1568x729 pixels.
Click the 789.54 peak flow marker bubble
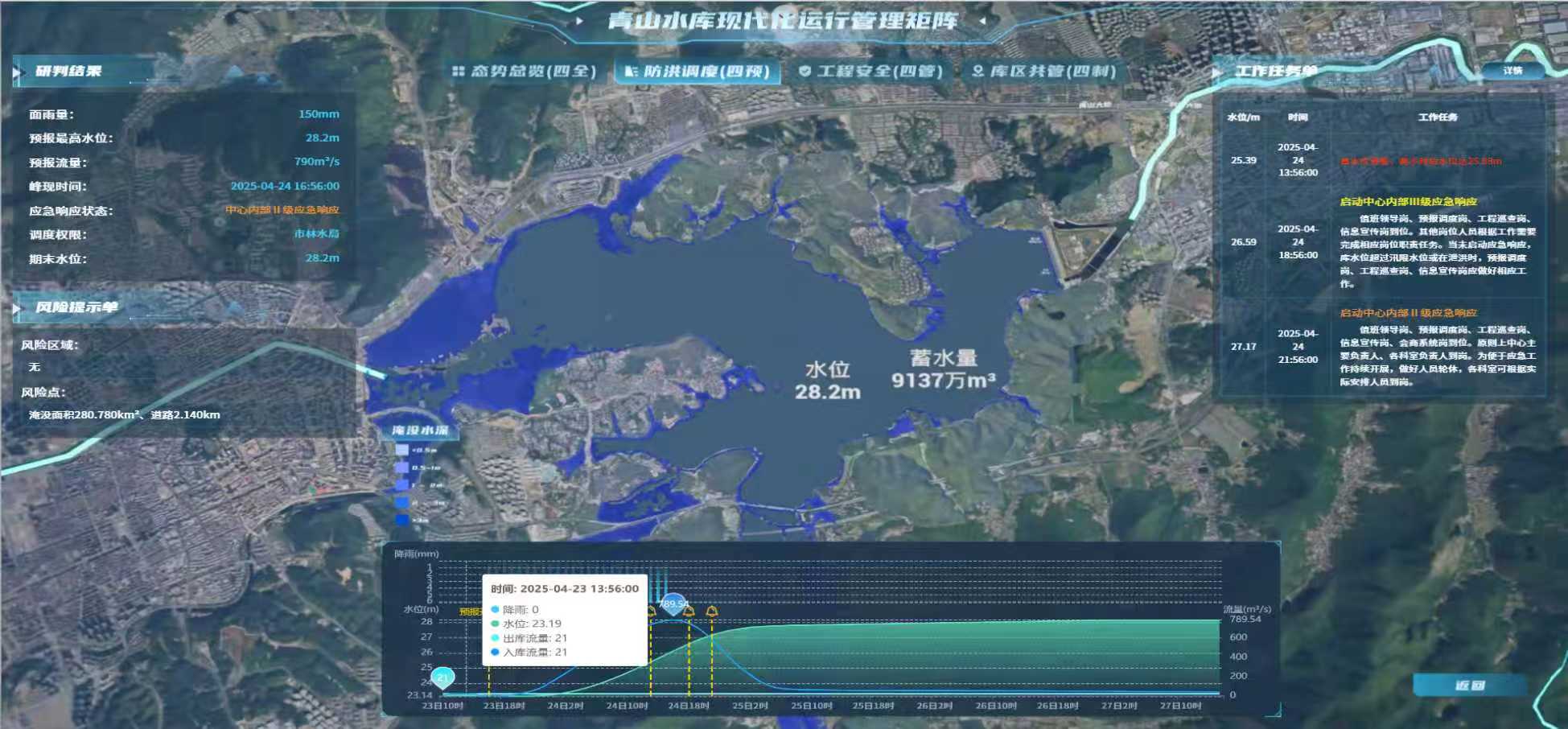[673, 603]
